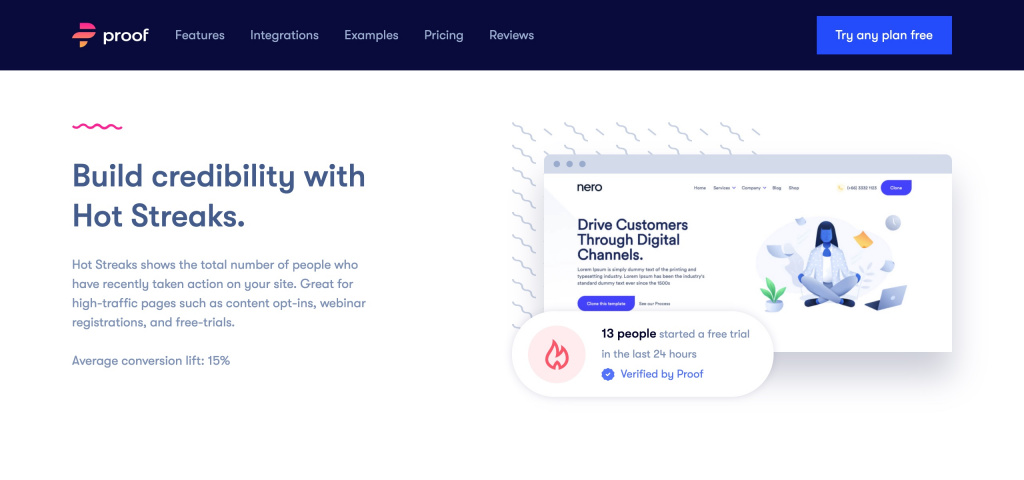Image resolution: width=1024 pixels, height=480 pixels.
Task: Click the flame icon in the notification
Action: 557,355
